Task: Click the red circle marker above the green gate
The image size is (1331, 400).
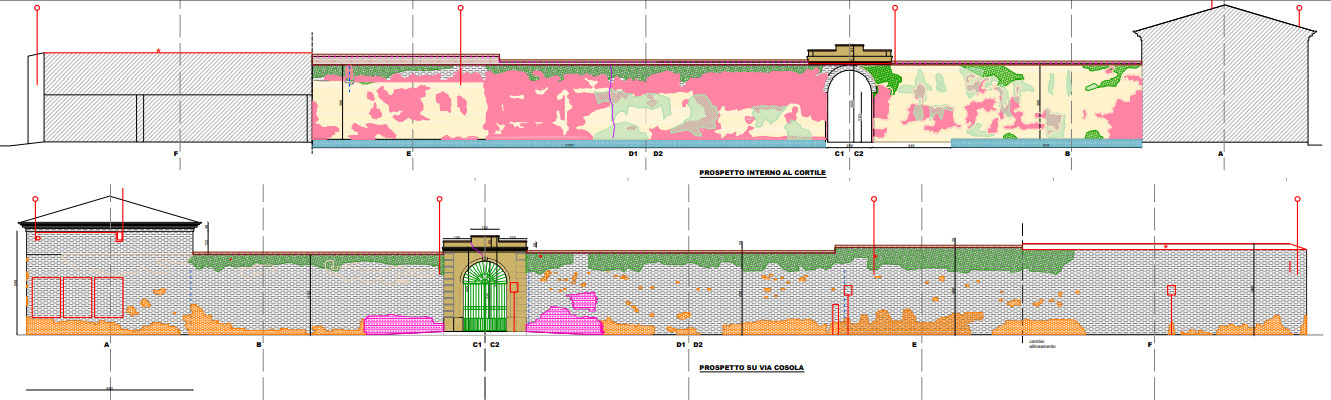Action: pos(439,201)
